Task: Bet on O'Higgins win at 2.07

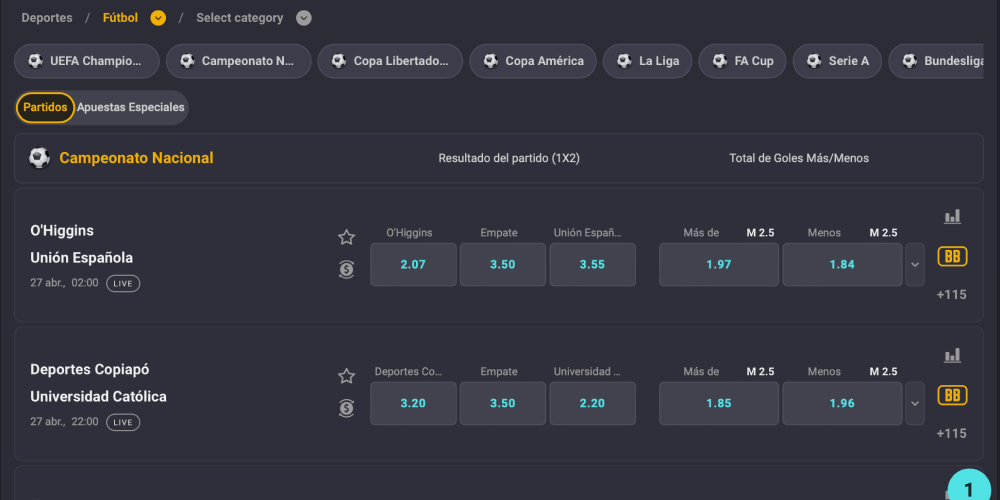Action: click(413, 265)
